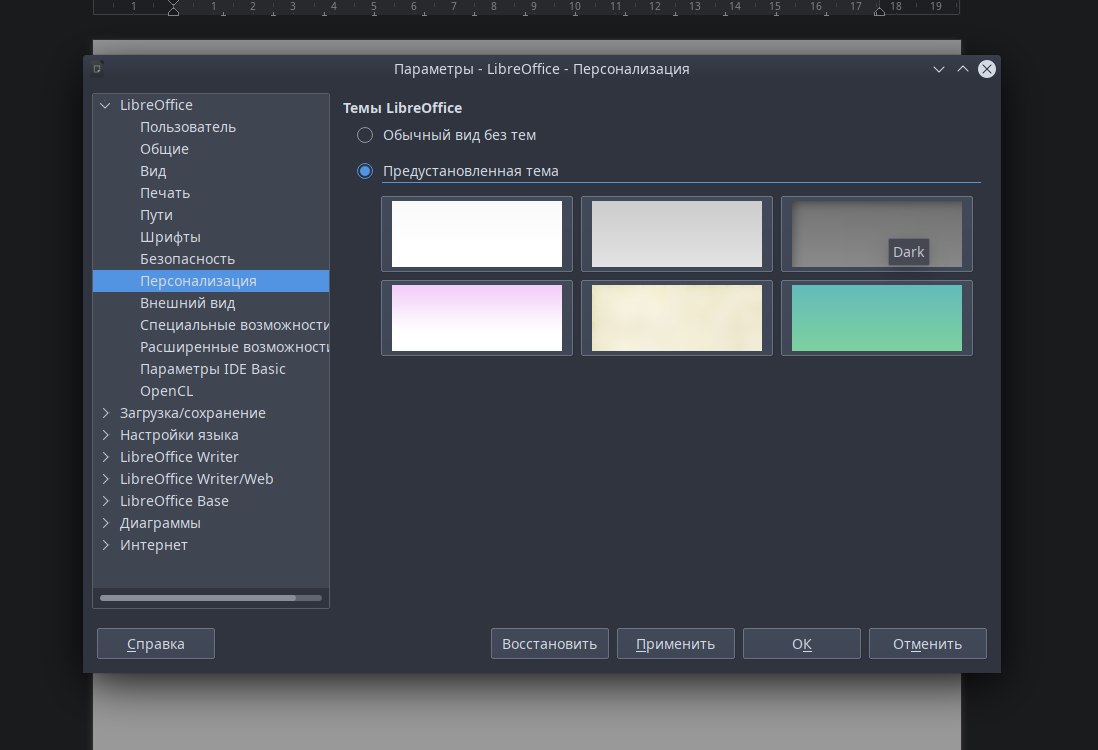1098x750 pixels.
Task: Confirm with the ОК button
Action: (x=802, y=644)
